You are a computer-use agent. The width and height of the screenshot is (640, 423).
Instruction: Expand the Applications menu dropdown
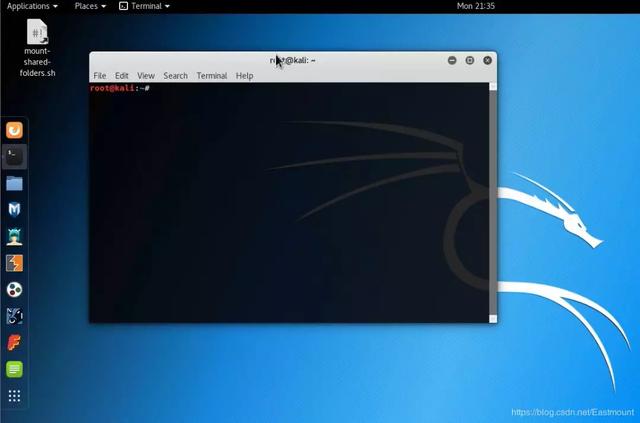coord(32,6)
